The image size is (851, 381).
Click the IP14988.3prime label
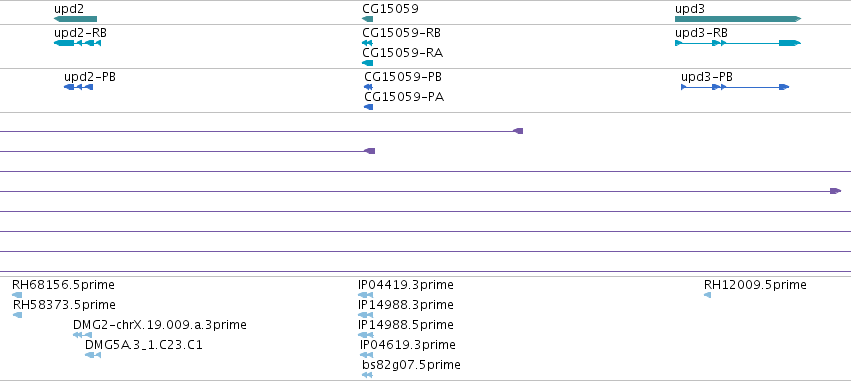point(405,304)
